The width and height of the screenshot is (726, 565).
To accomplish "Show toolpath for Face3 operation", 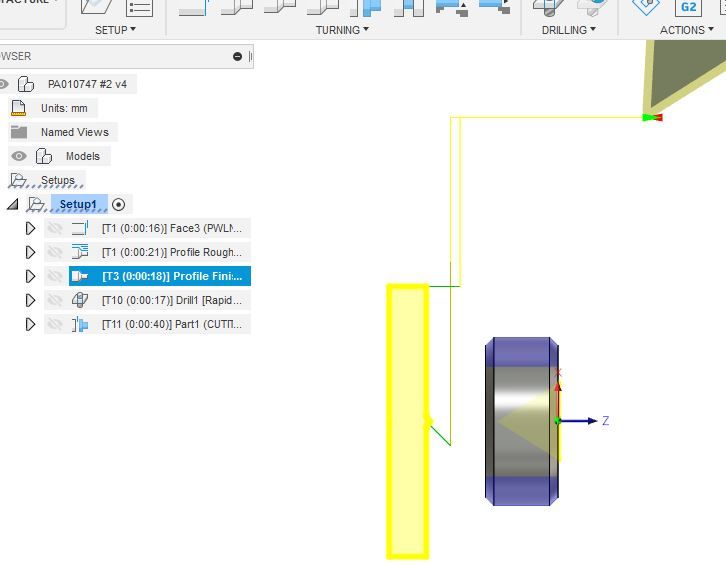I will point(55,228).
